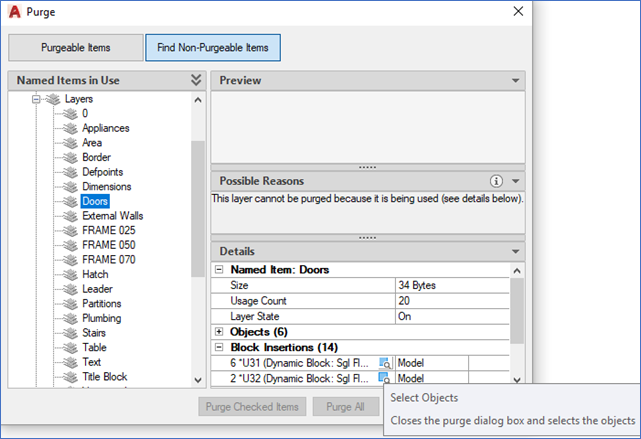This screenshot has width=641, height=439.
Task: Select the External Walls layer
Action: coord(113,216)
